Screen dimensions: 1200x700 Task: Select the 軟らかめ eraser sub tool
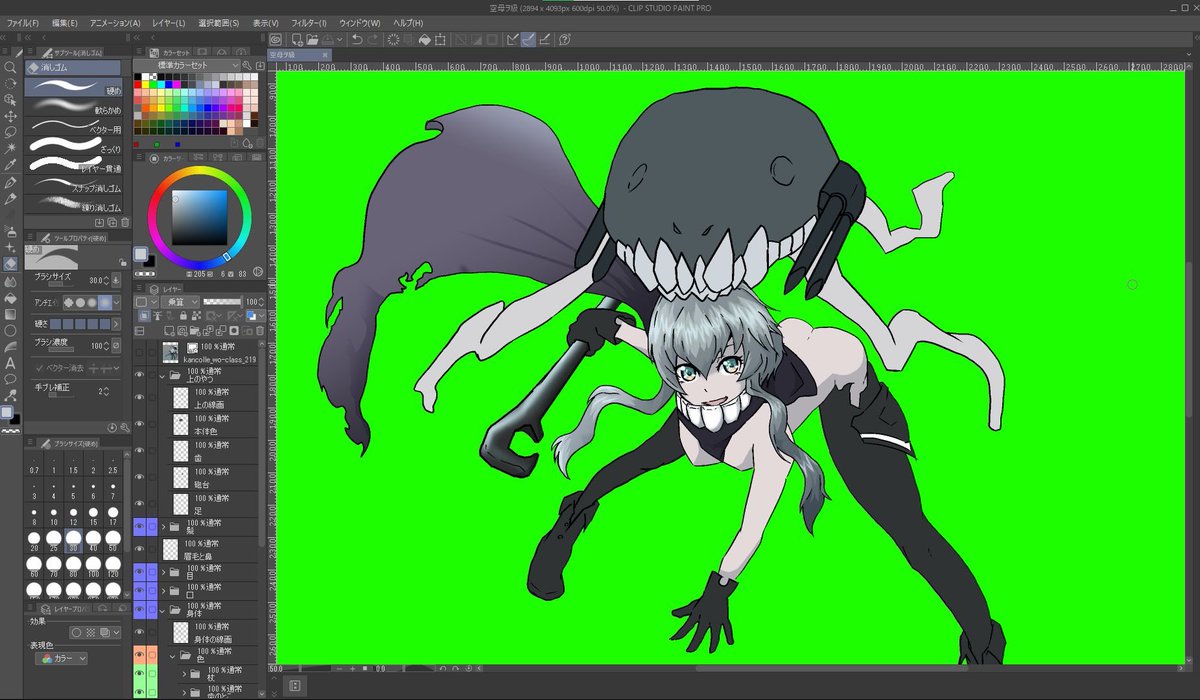(x=75, y=109)
